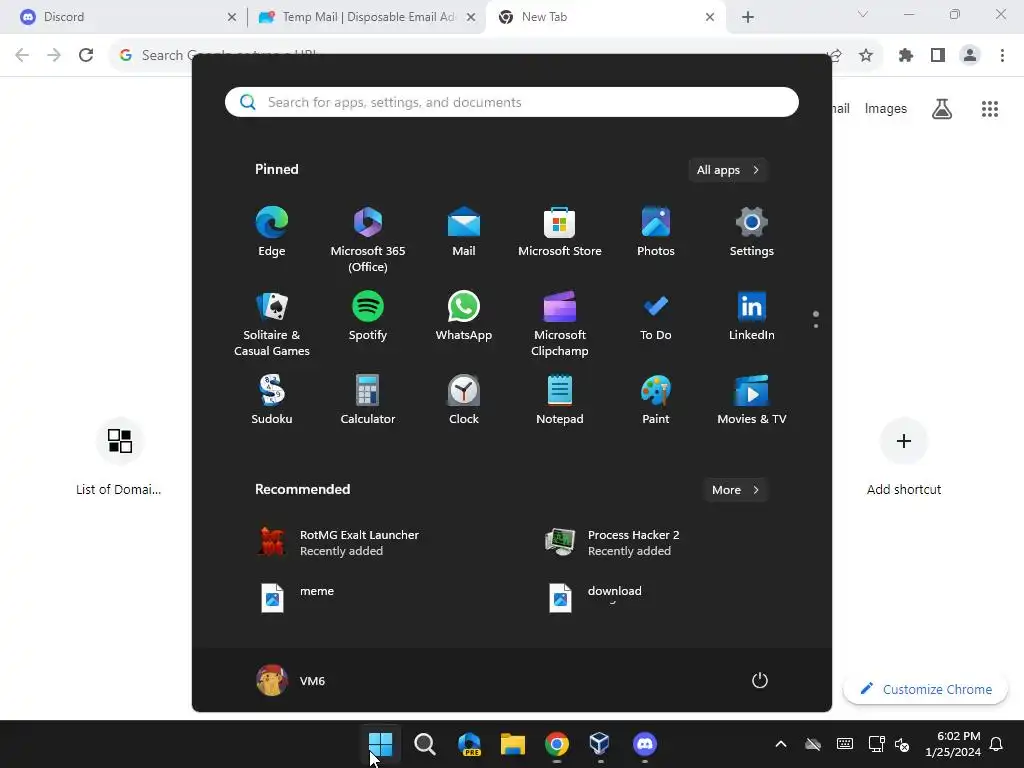The width and height of the screenshot is (1024, 768).
Task: Open Discord from taskbar
Action: point(645,744)
